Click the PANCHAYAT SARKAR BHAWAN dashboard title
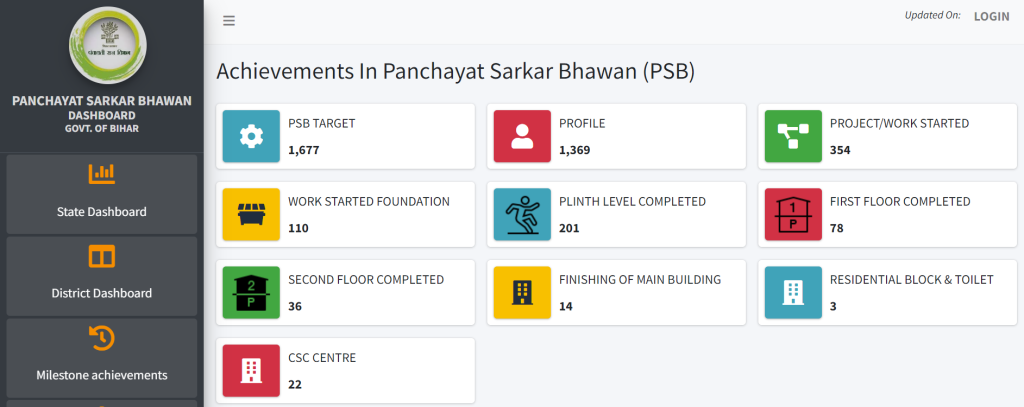This screenshot has width=1024, height=407. coord(101,101)
